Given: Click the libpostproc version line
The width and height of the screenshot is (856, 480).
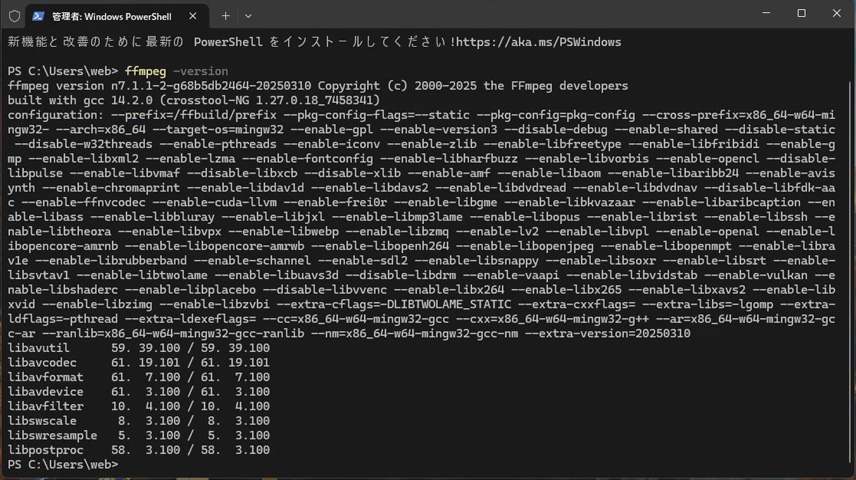Looking at the screenshot, I should click(x=138, y=450).
